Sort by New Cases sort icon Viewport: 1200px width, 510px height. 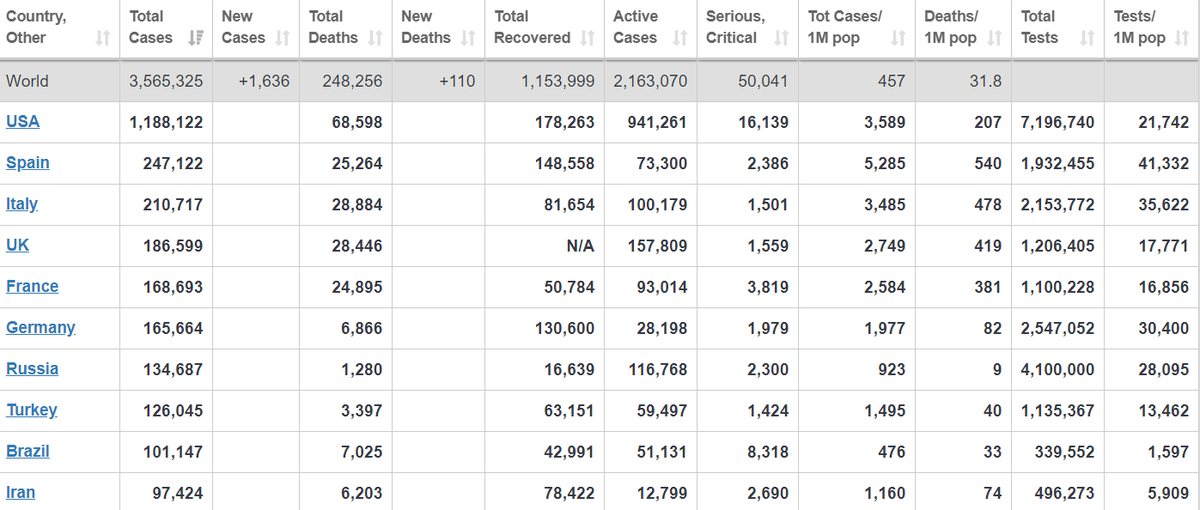[x=282, y=38]
